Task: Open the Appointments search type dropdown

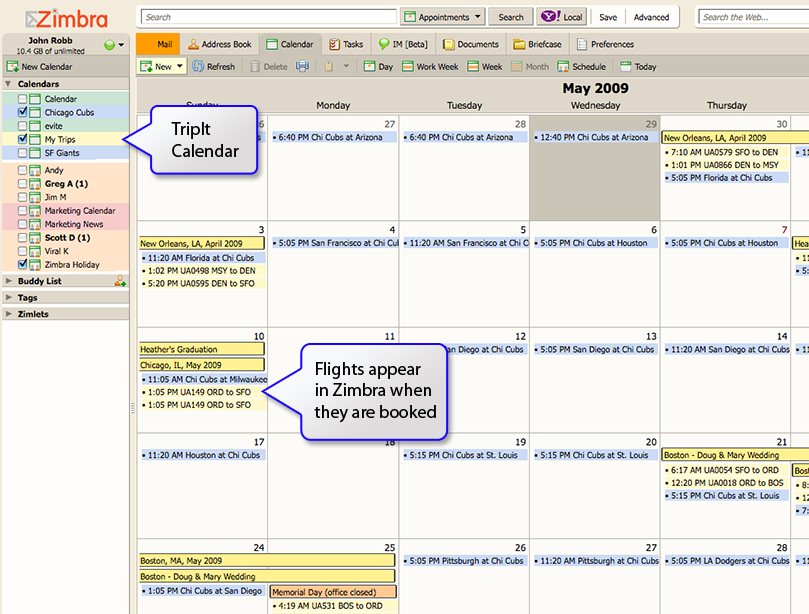Action: click(x=443, y=17)
